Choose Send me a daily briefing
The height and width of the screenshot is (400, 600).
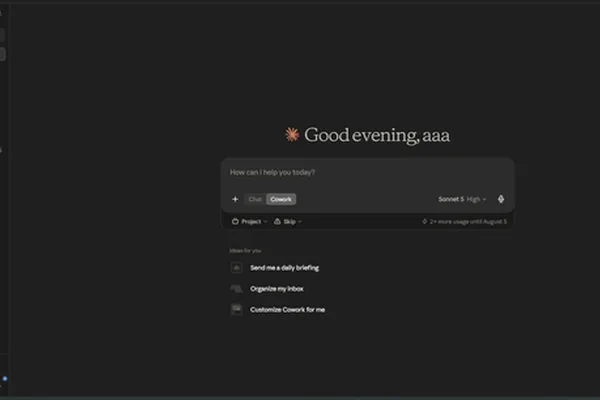tap(284, 268)
